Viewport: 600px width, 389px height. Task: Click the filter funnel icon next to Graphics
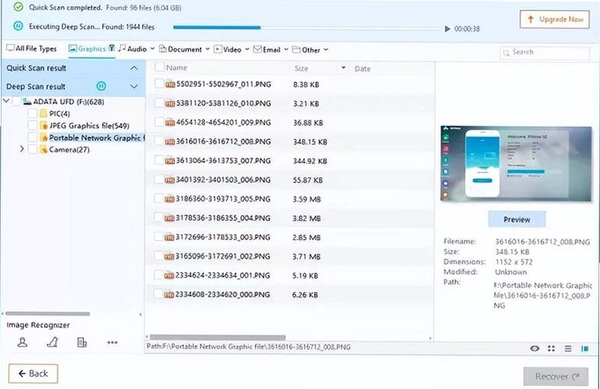(111, 48)
